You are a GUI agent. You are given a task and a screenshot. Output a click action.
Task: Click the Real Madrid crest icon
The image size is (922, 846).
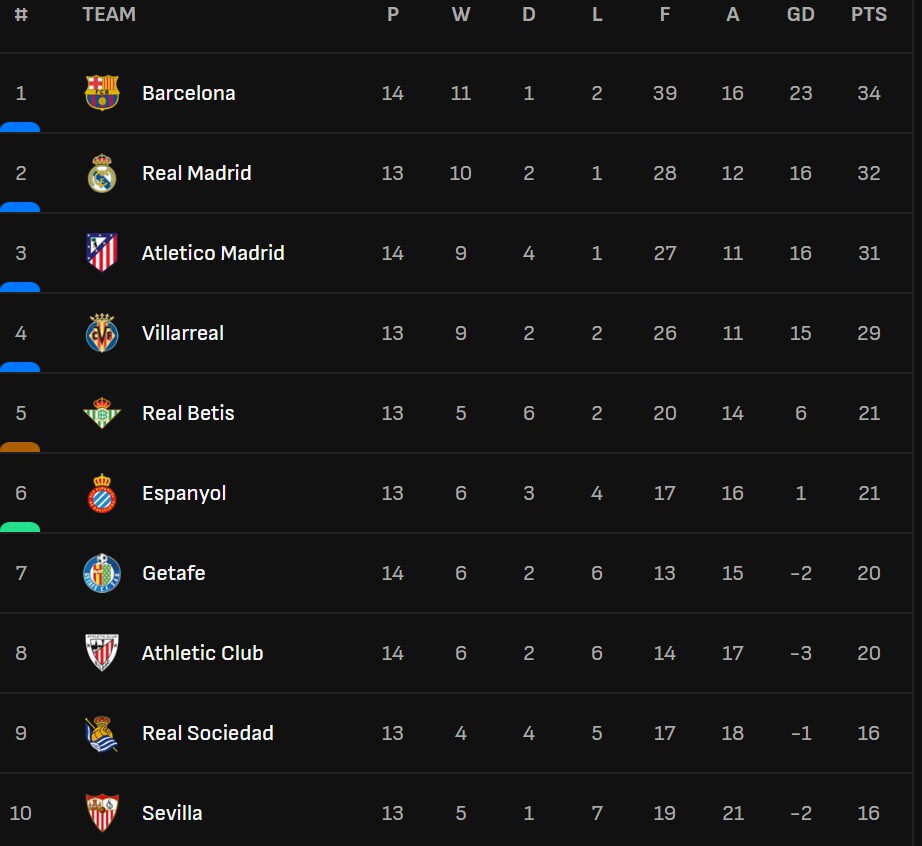tap(102, 173)
